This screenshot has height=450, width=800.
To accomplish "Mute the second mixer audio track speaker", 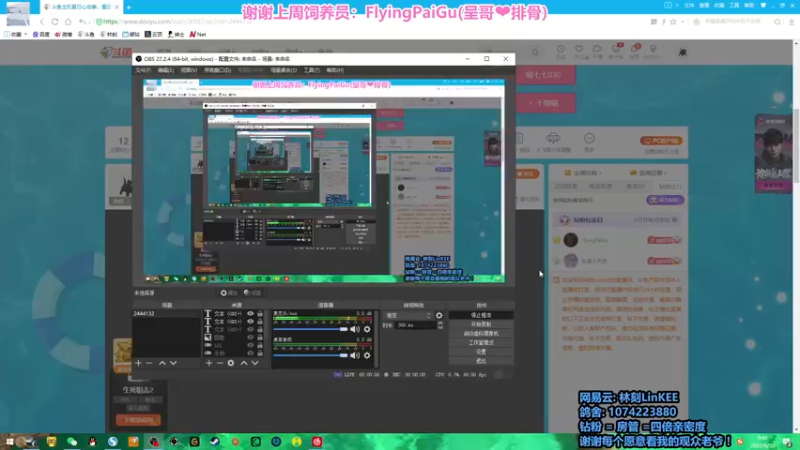I will [x=355, y=355].
